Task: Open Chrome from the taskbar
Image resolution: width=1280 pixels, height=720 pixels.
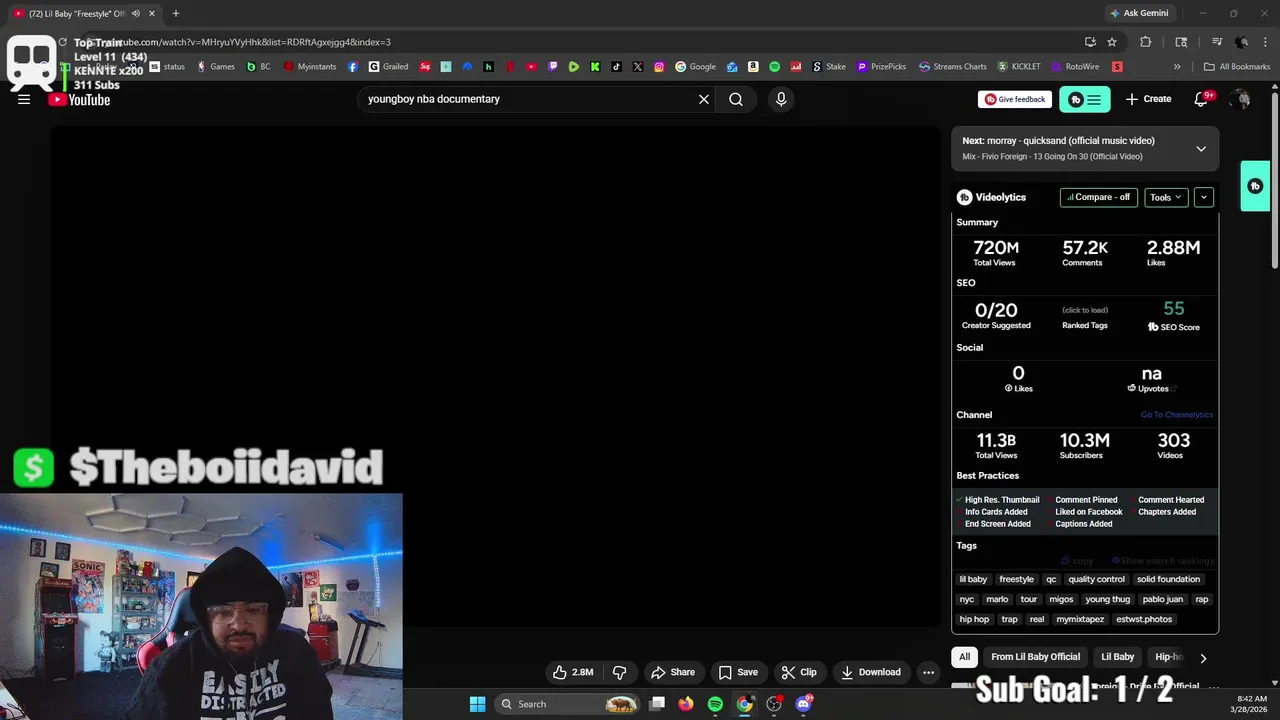Action: point(745,704)
